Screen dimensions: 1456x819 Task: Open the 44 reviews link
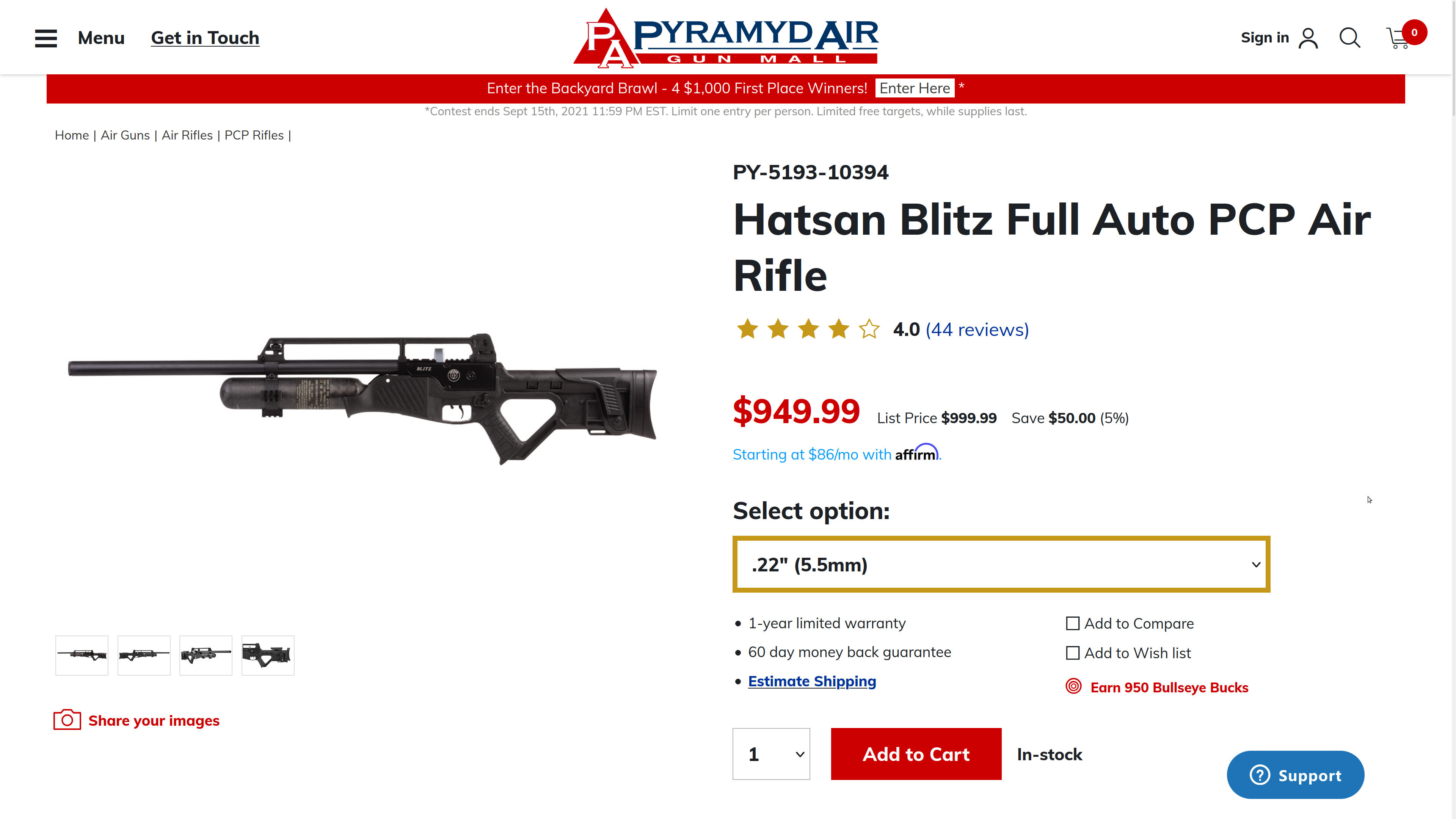pos(977,329)
